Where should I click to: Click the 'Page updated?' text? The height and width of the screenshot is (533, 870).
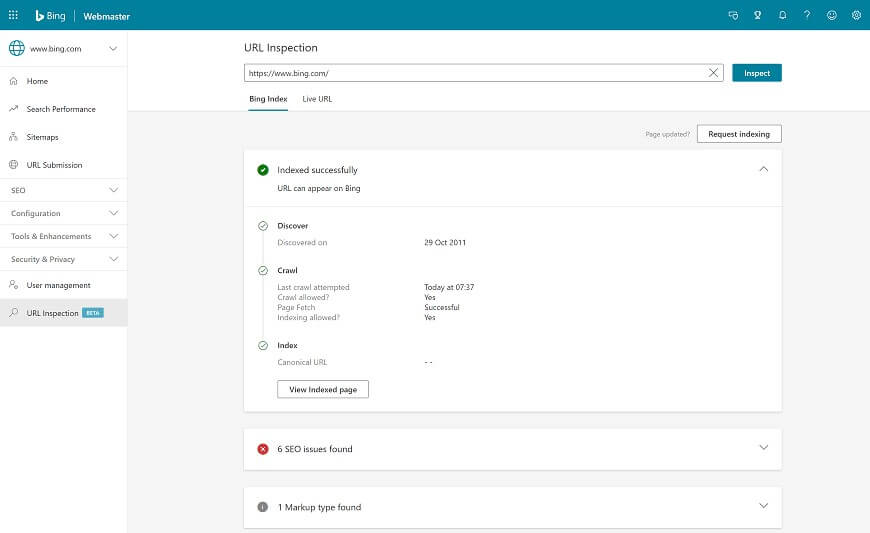667,134
